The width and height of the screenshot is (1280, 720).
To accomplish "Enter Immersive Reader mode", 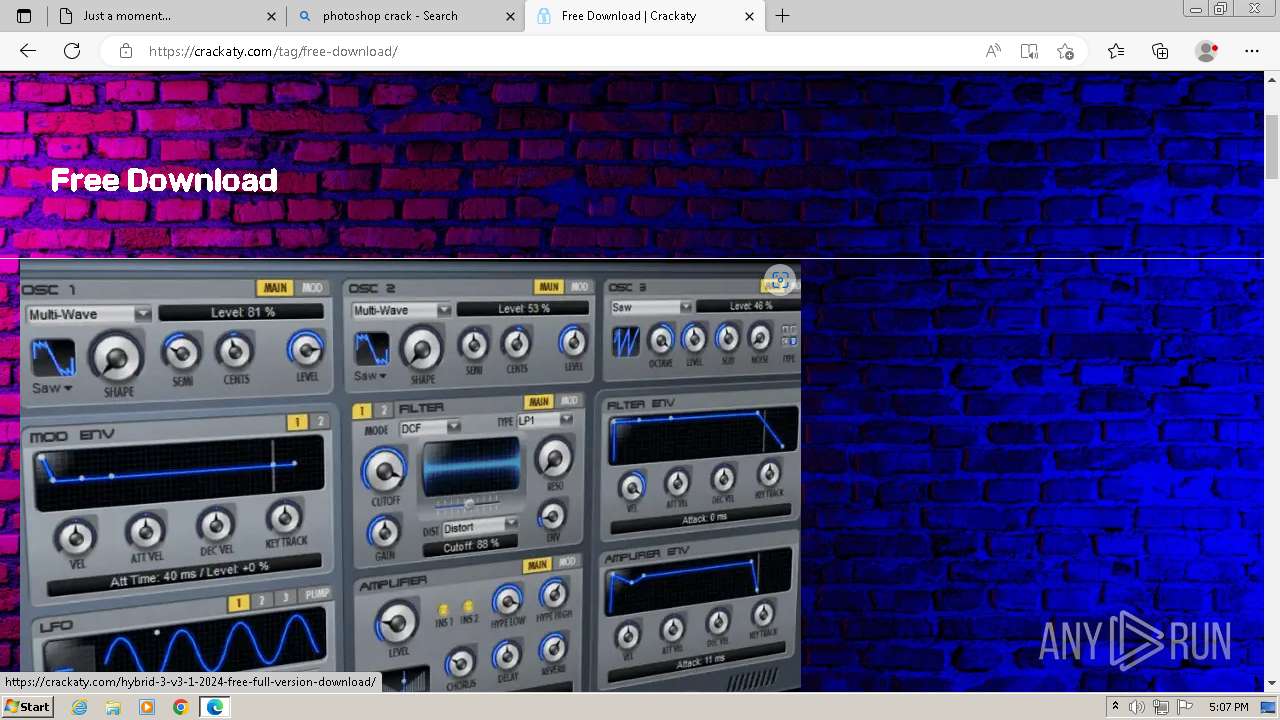I will [1029, 51].
